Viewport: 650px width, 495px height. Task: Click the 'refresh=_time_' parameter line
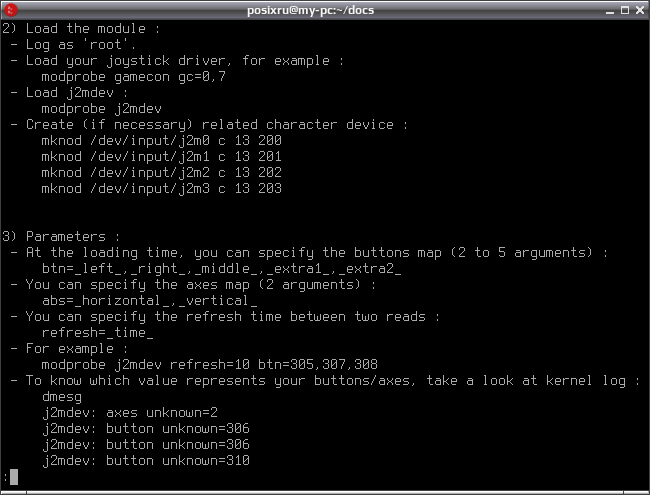[x=97, y=332]
